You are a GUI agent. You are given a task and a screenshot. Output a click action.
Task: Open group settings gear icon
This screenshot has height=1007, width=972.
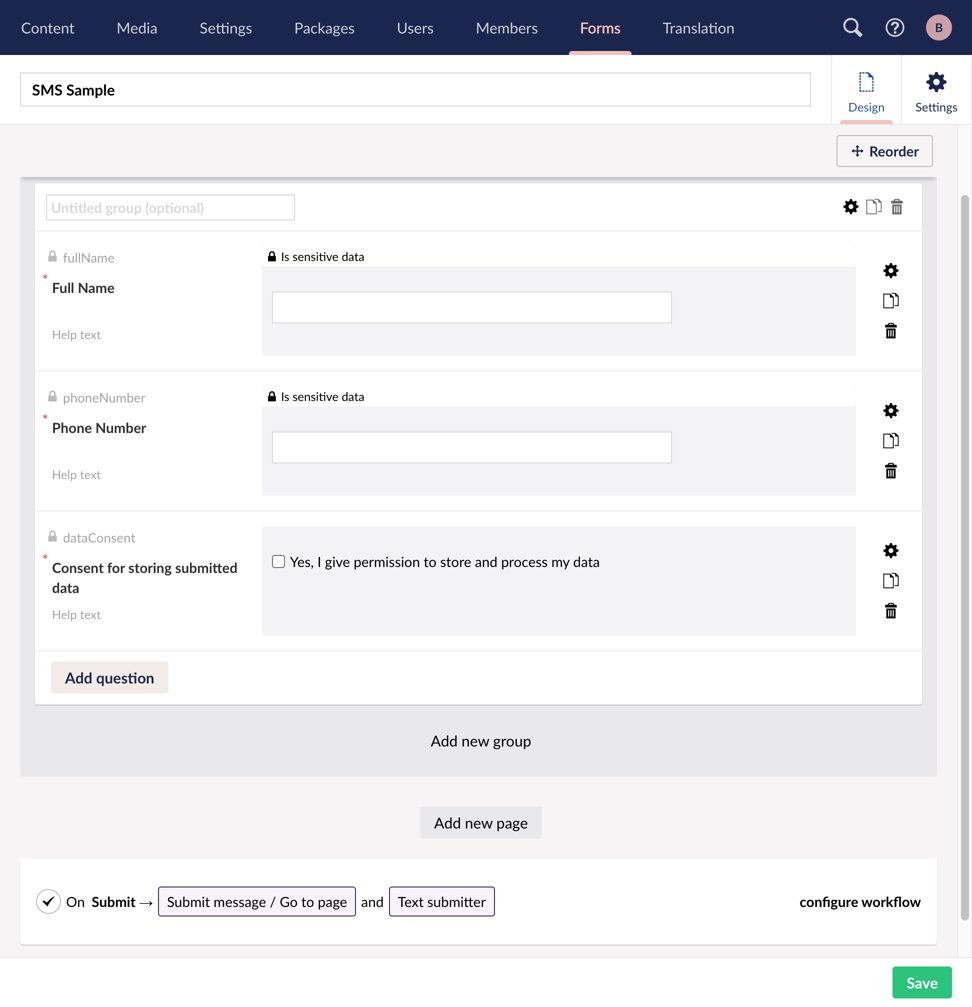pyautogui.click(x=850, y=207)
